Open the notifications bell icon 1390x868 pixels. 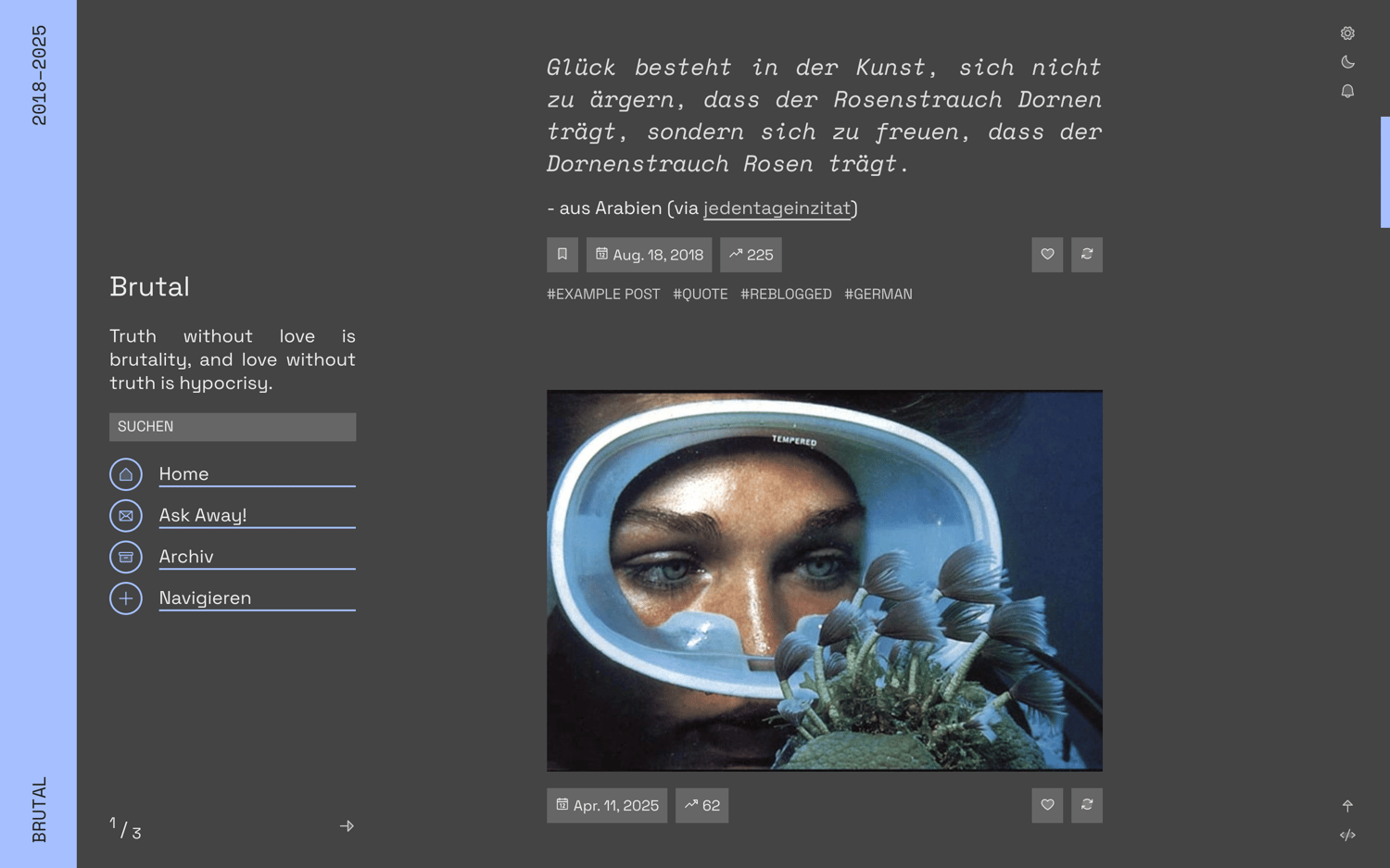pos(1347,91)
